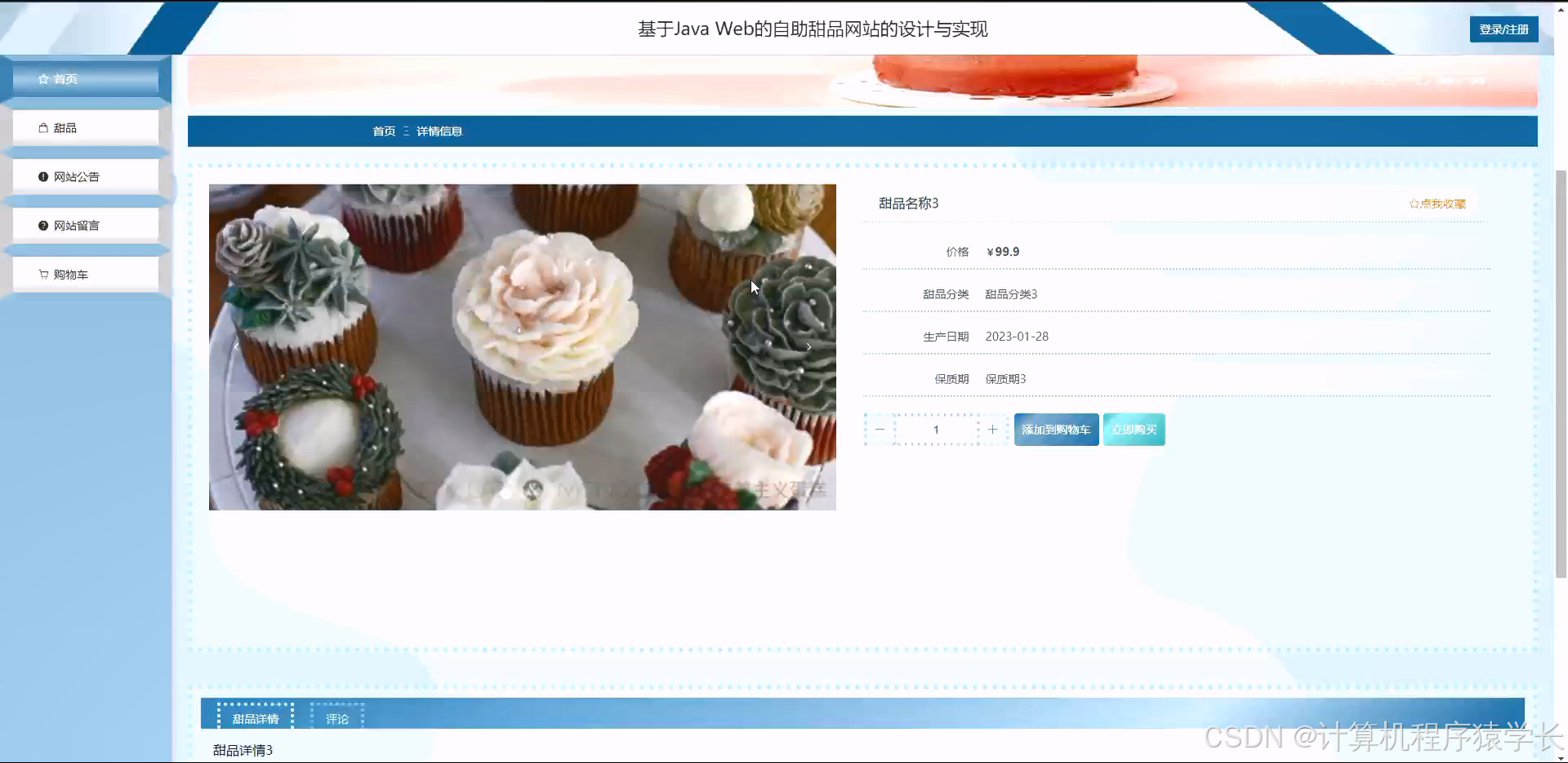
Task: Switch to the 评论 tab
Action: tap(336, 718)
